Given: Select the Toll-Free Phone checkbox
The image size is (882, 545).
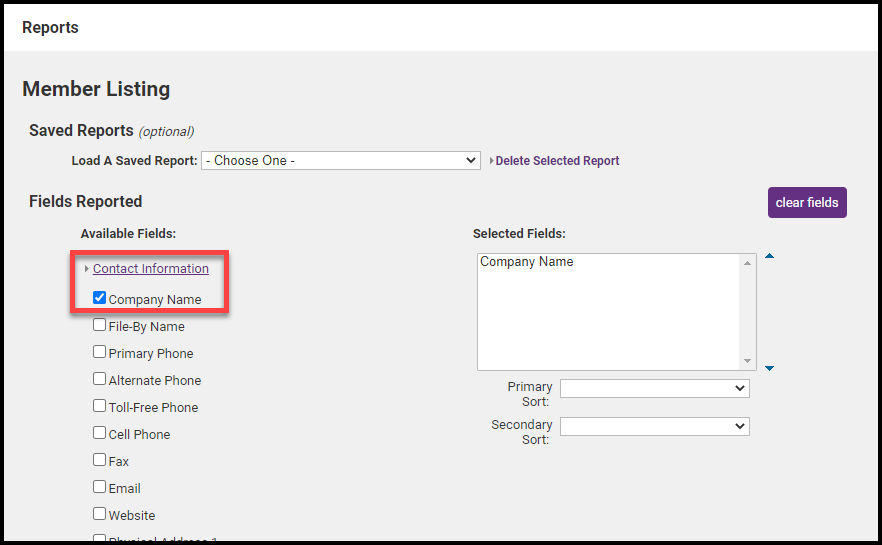Looking at the screenshot, I should [x=100, y=406].
